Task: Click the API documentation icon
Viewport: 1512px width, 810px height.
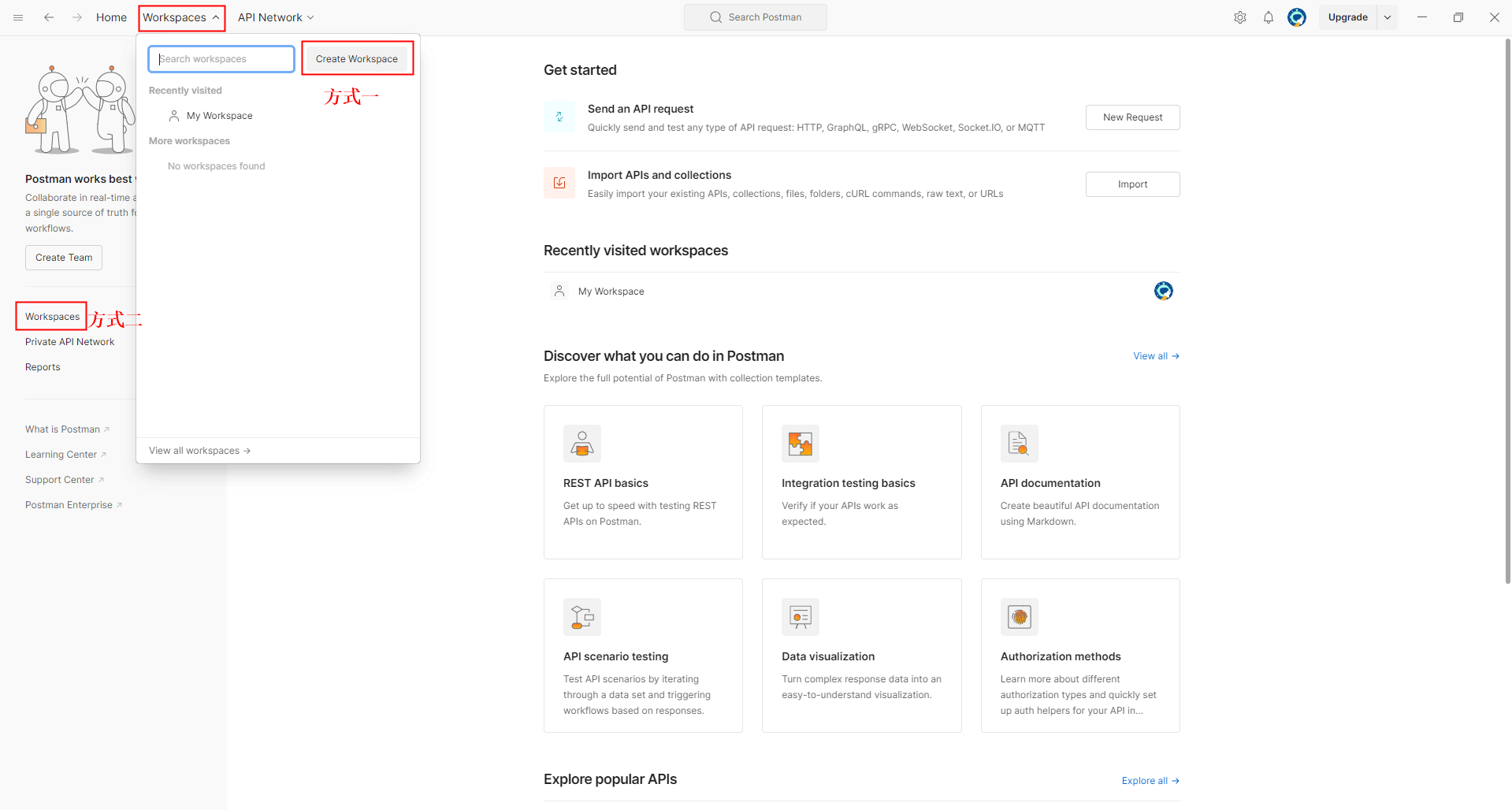Action: (x=1020, y=444)
